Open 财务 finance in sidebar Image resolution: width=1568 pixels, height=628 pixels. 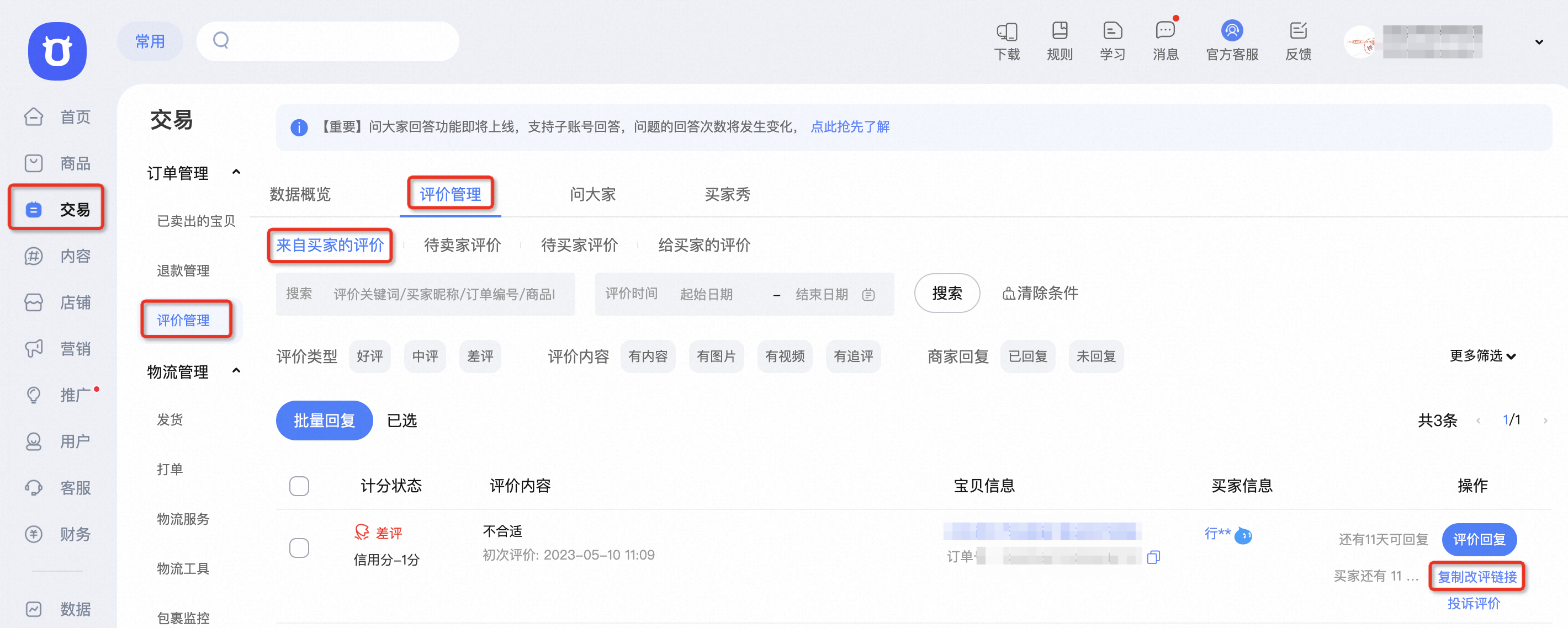[58, 534]
